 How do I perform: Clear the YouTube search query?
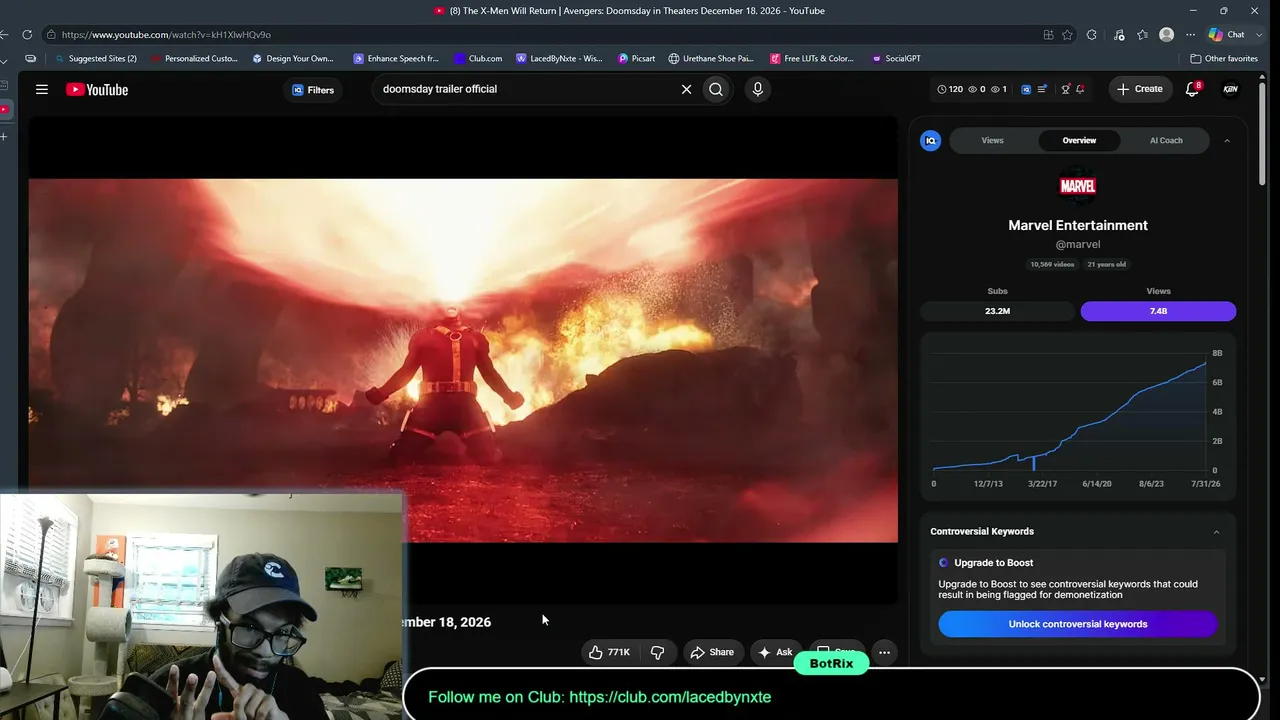pyautogui.click(x=686, y=89)
